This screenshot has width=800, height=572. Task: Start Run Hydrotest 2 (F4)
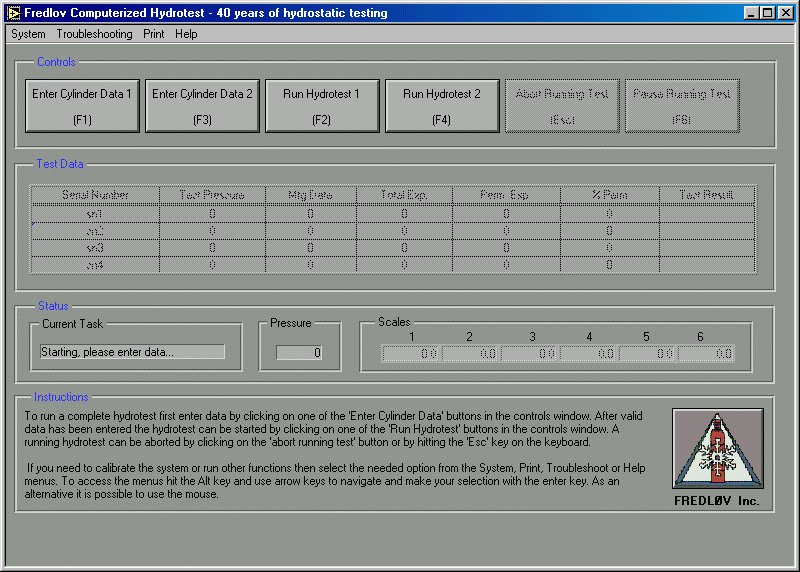click(x=442, y=106)
